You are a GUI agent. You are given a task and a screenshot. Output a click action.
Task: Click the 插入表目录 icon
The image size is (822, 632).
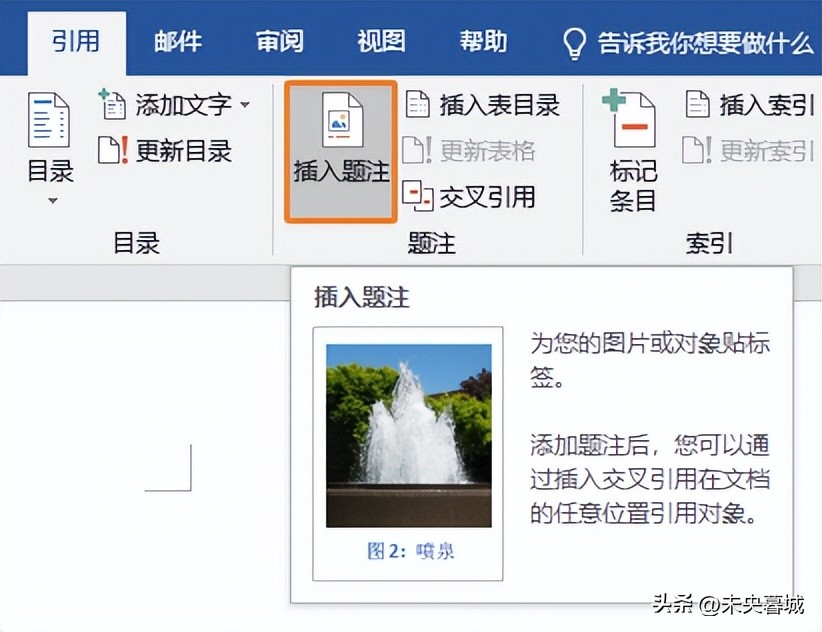[418, 104]
